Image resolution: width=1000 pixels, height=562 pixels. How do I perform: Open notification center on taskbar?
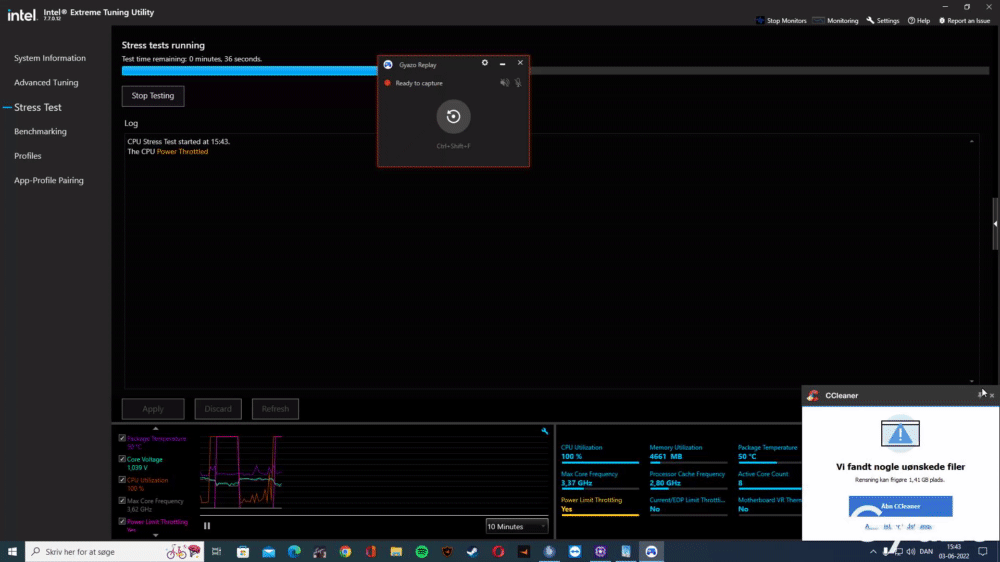(983, 551)
